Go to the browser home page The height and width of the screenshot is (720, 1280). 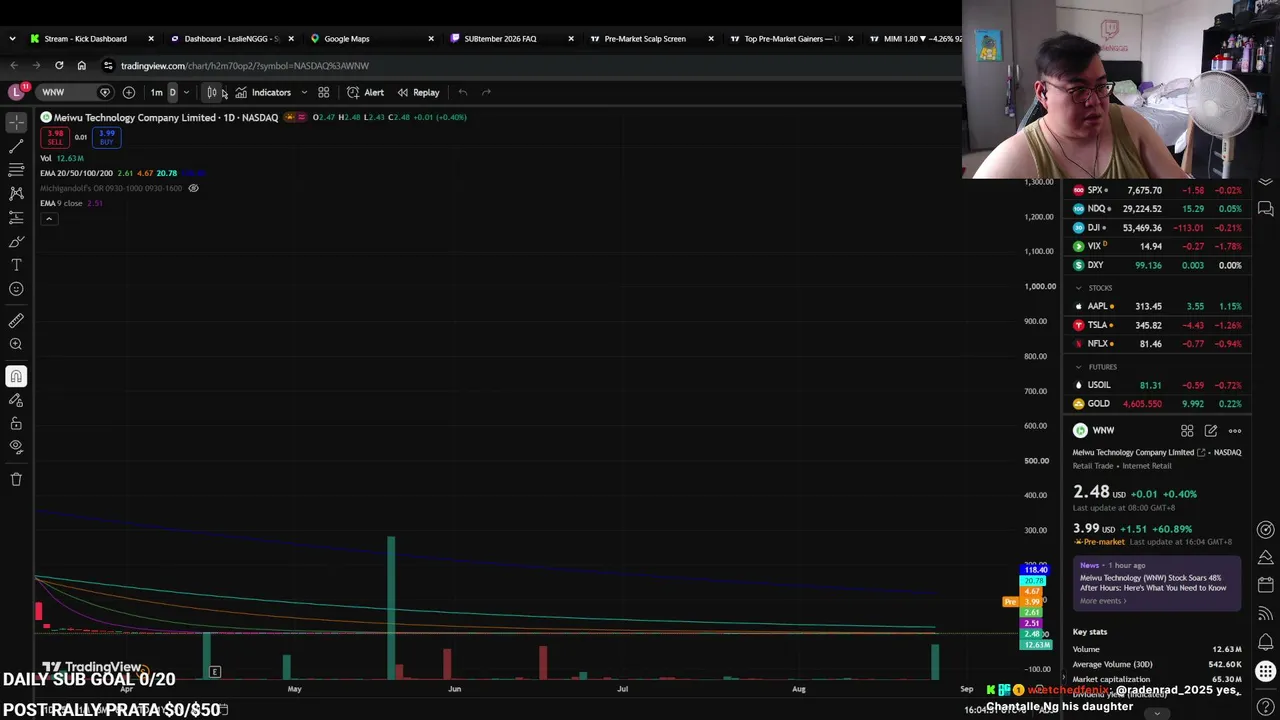coord(82,66)
